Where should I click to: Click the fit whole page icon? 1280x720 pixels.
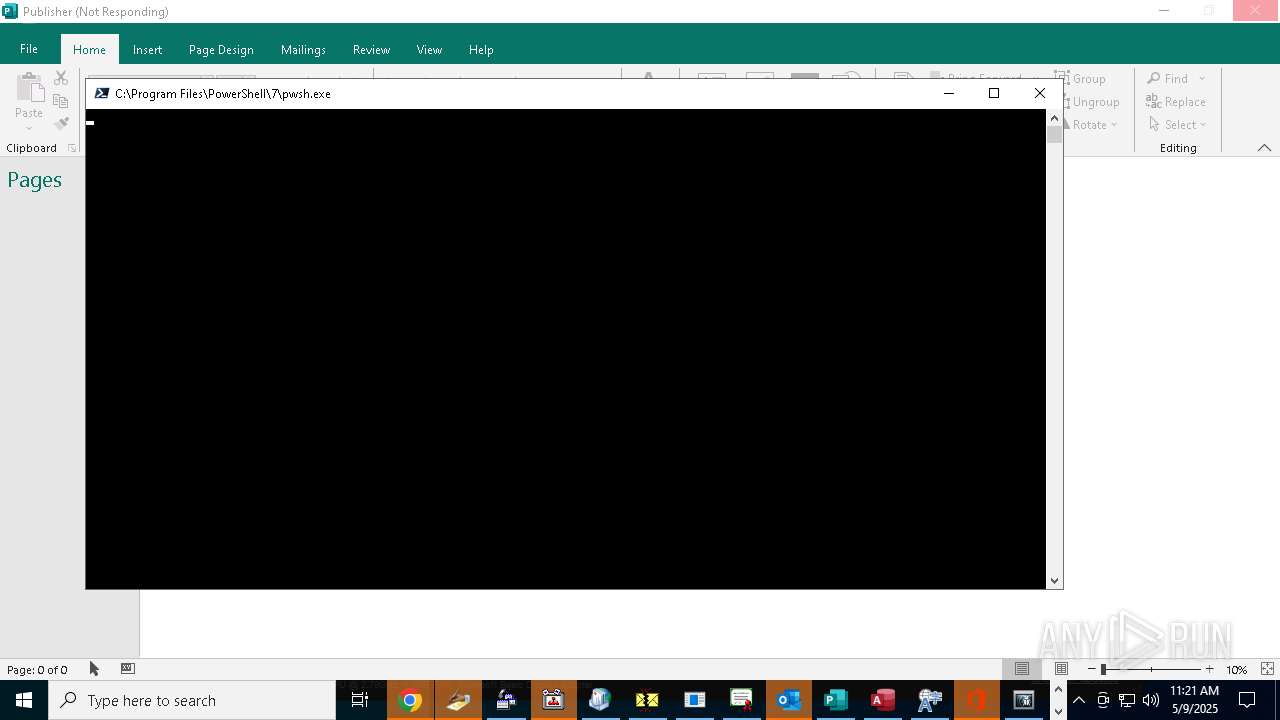click(x=1267, y=669)
